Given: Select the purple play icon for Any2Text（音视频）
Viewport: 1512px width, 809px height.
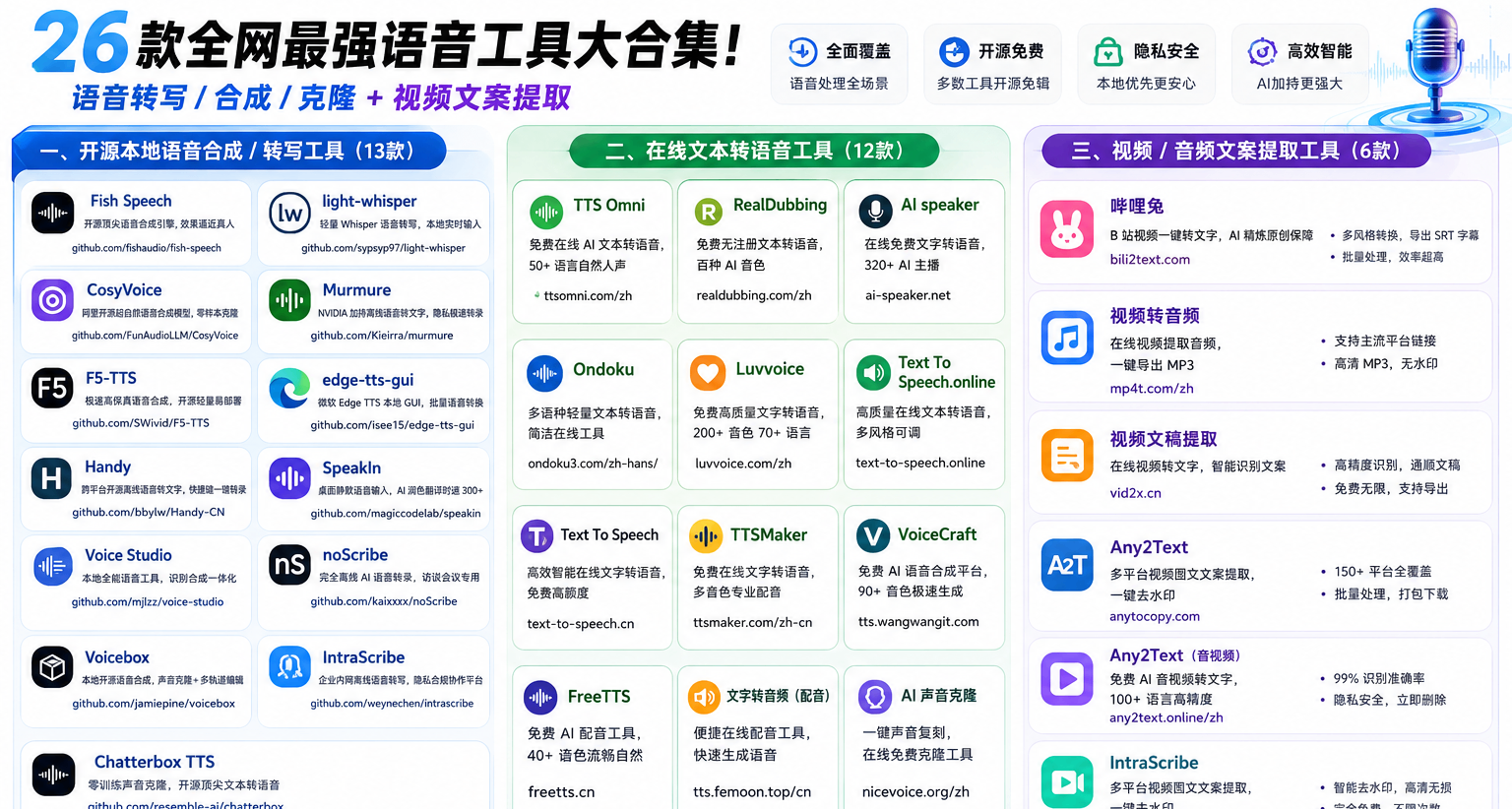Looking at the screenshot, I should [1067, 678].
